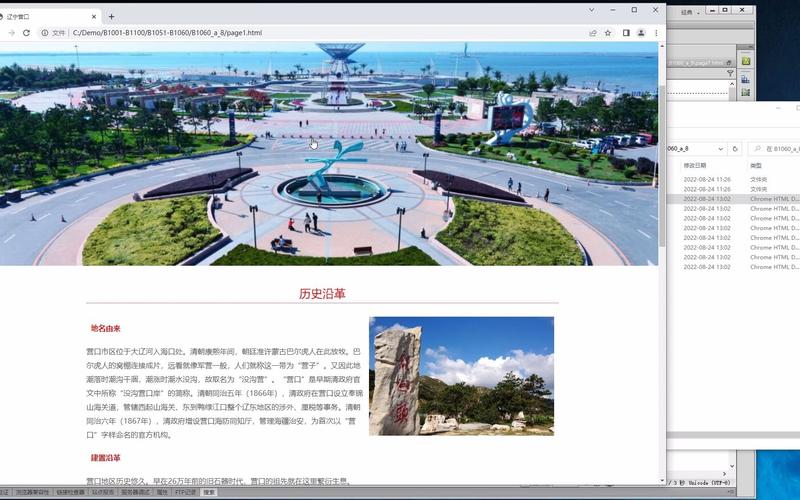Viewport: 800px width, 500px height.
Task: Click the 地名由来 subheading
Action: (x=106, y=329)
